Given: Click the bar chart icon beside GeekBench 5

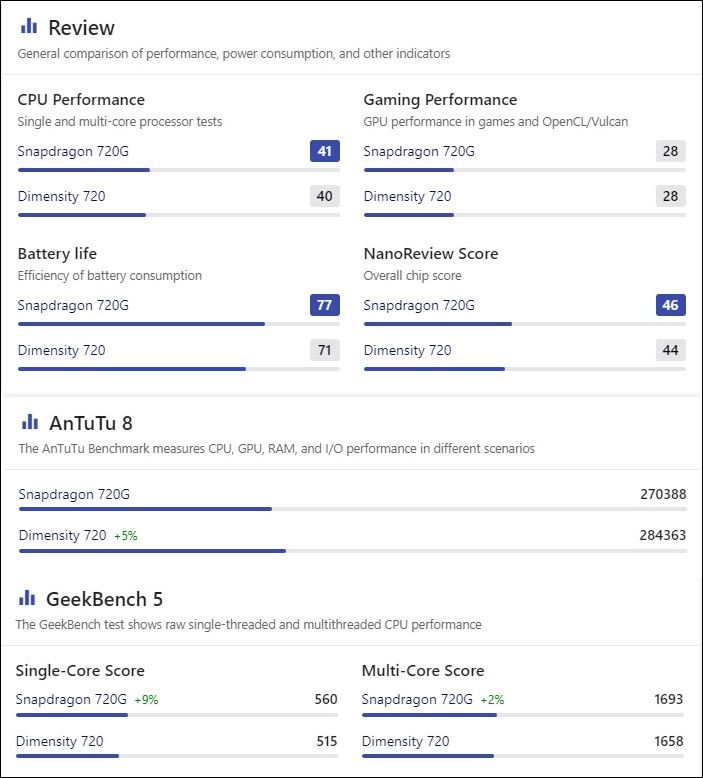Looking at the screenshot, I should click(27, 597).
